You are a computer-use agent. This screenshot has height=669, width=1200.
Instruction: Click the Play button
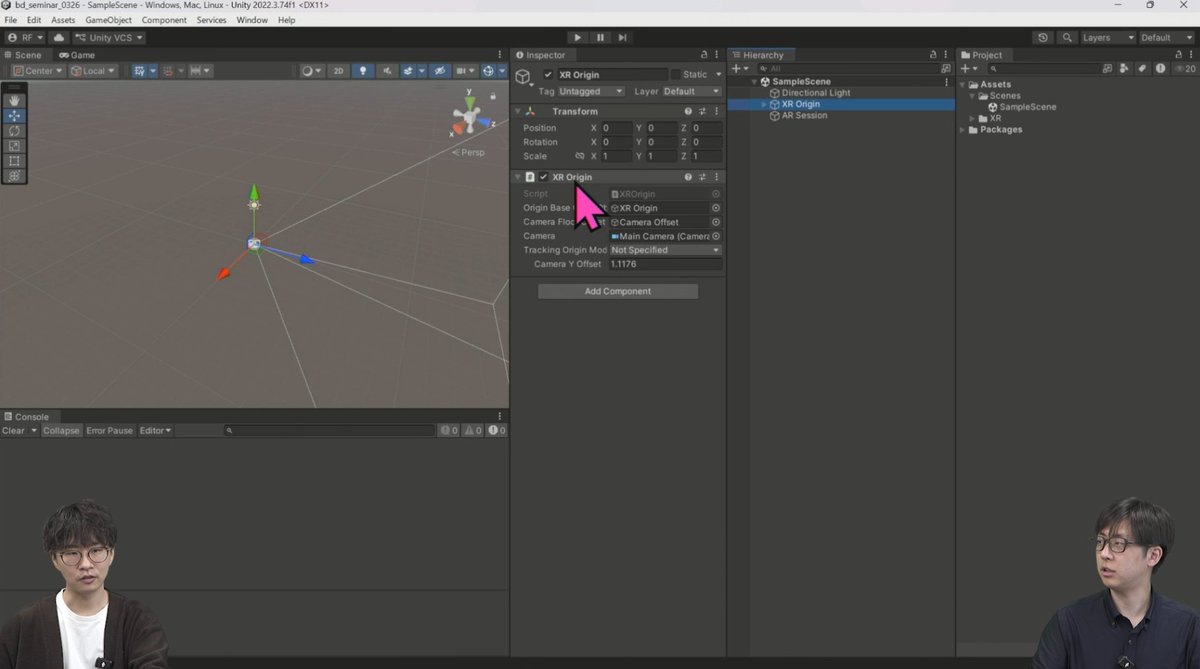point(577,38)
